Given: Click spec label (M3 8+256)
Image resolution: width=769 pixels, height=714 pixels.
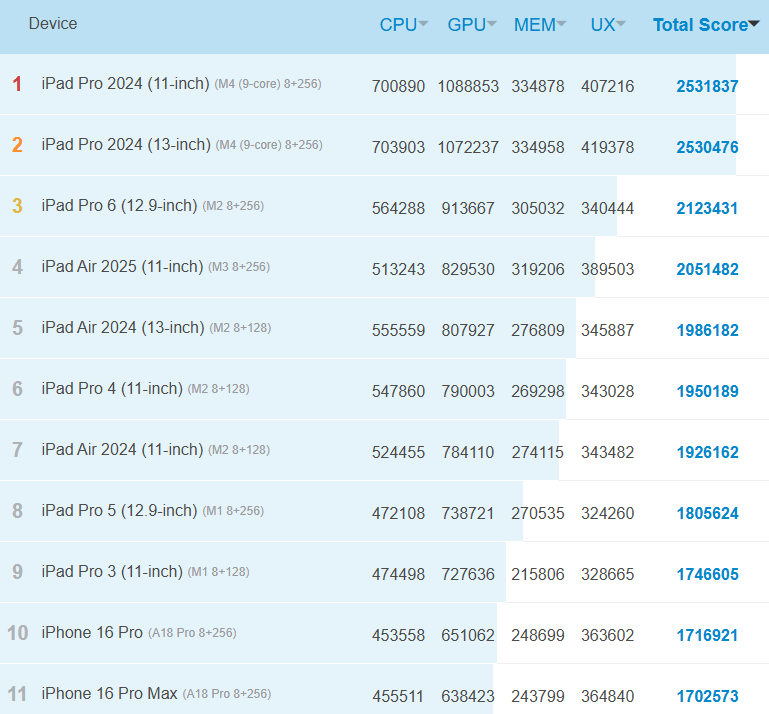Looking at the screenshot, I should click(239, 267).
